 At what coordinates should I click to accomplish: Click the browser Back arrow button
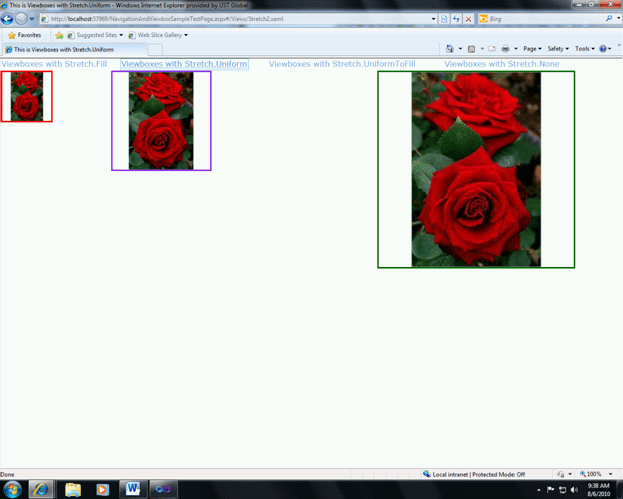click(x=7, y=19)
